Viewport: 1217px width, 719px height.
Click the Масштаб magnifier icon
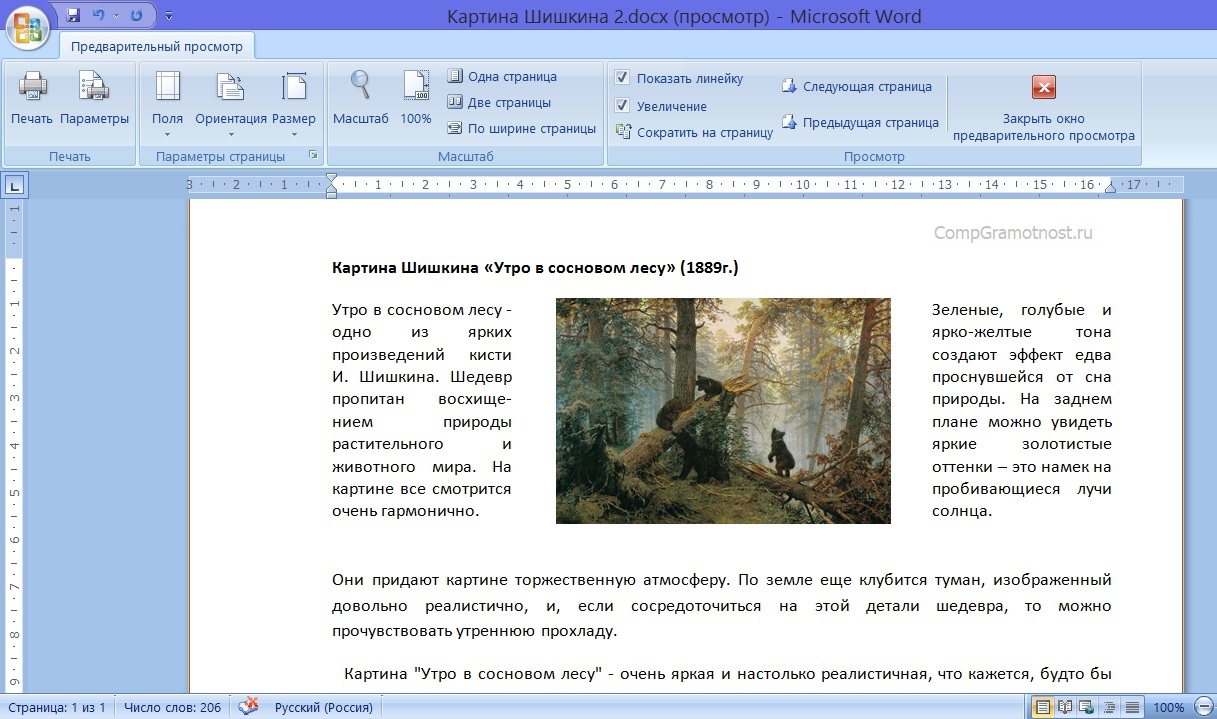(x=360, y=99)
